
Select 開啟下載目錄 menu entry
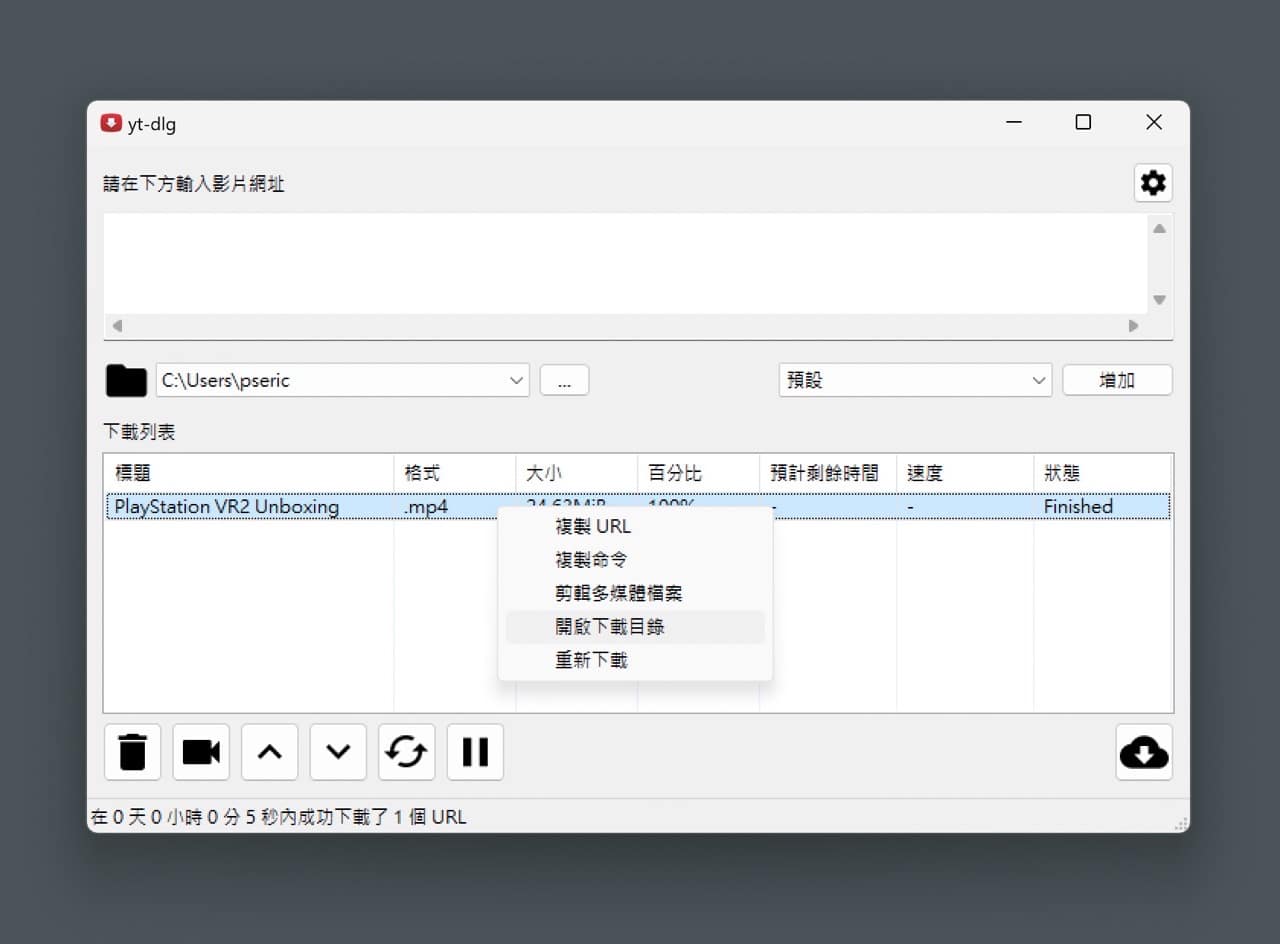coord(635,627)
